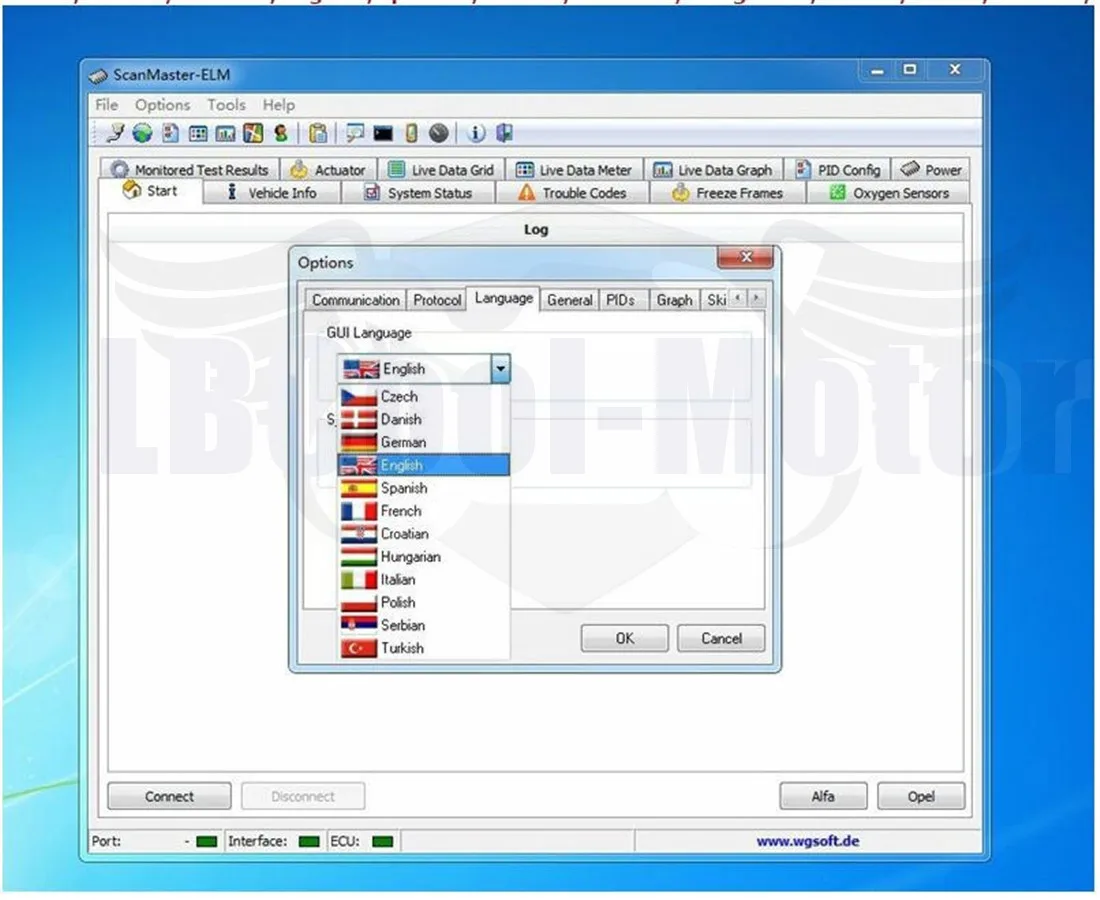Click the clipboard toolbar icon
This screenshot has height=900, width=1100.
(x=318, y=133)
